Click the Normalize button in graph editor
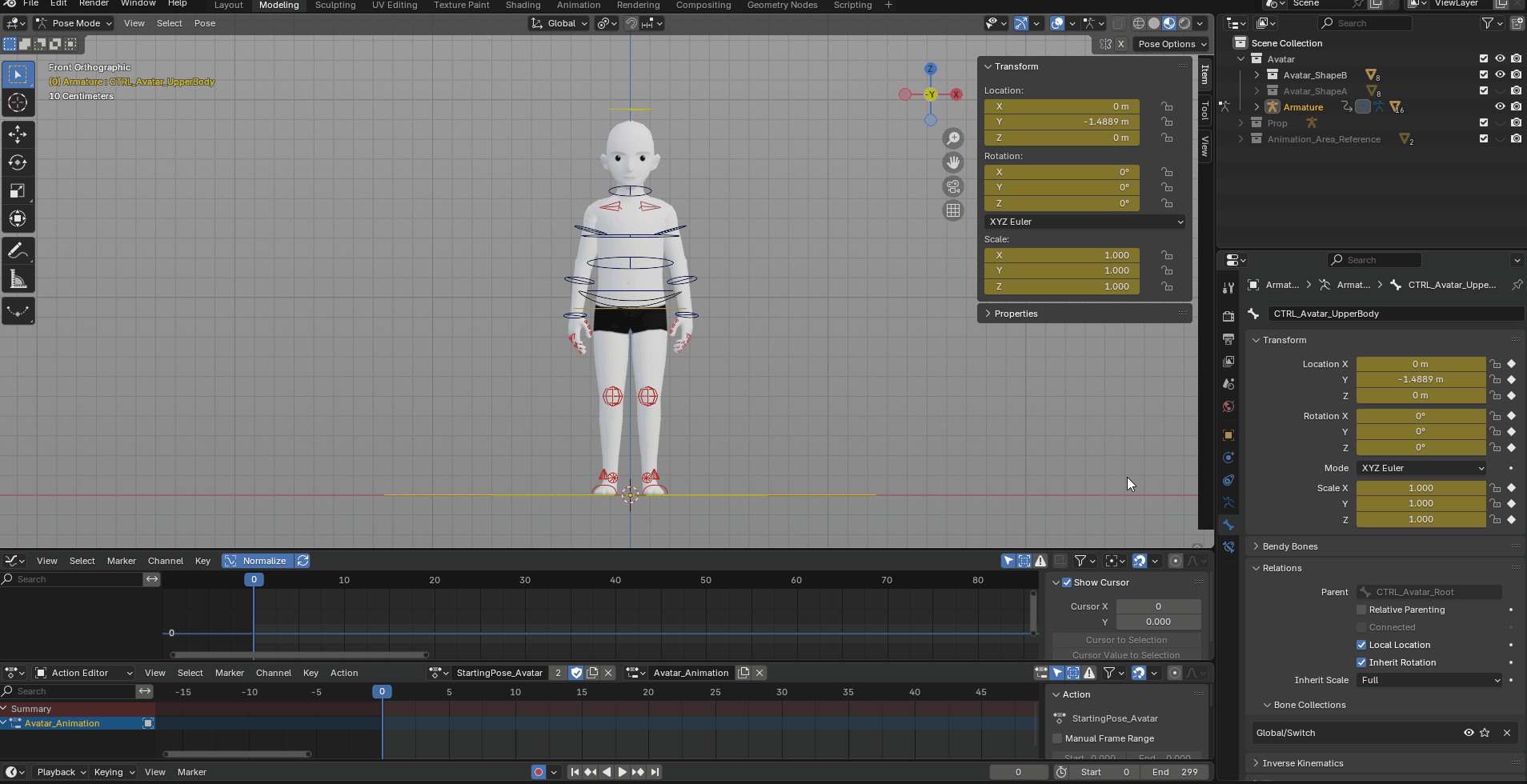The image size is (1527, 784). [x=258, y=561]
